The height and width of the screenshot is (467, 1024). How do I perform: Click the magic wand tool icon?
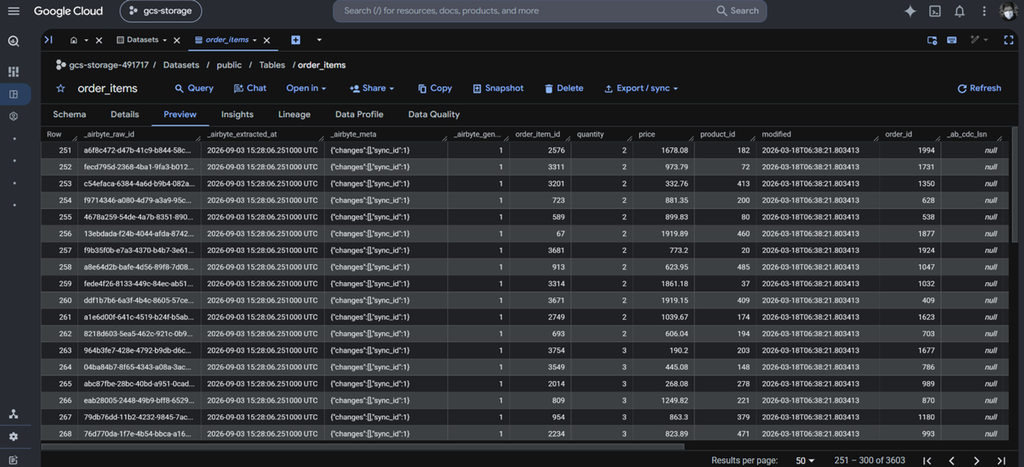975,40
